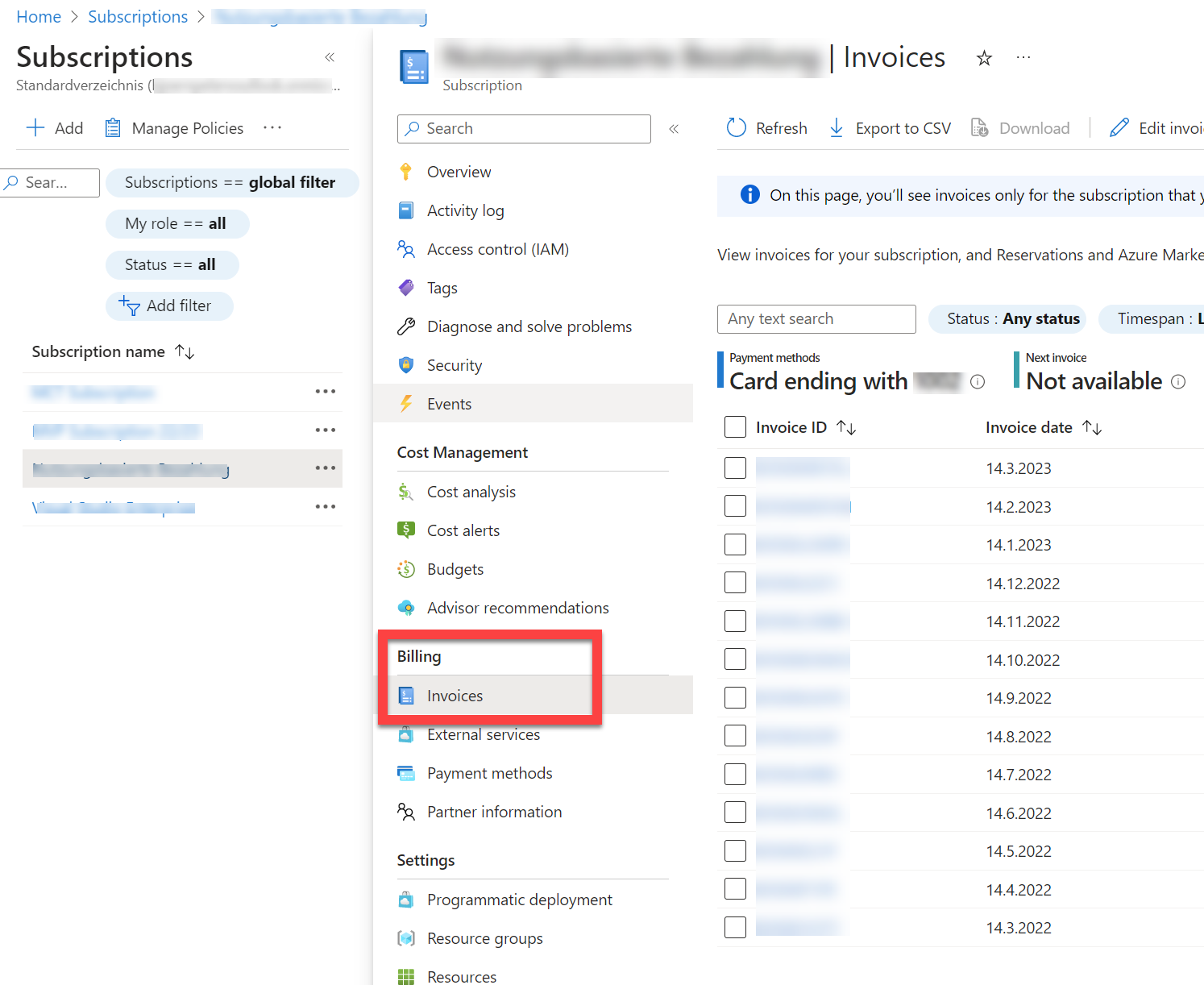The image size is (1204, 985).
Task: Click the Security shield icon
Action: [406, 365]
